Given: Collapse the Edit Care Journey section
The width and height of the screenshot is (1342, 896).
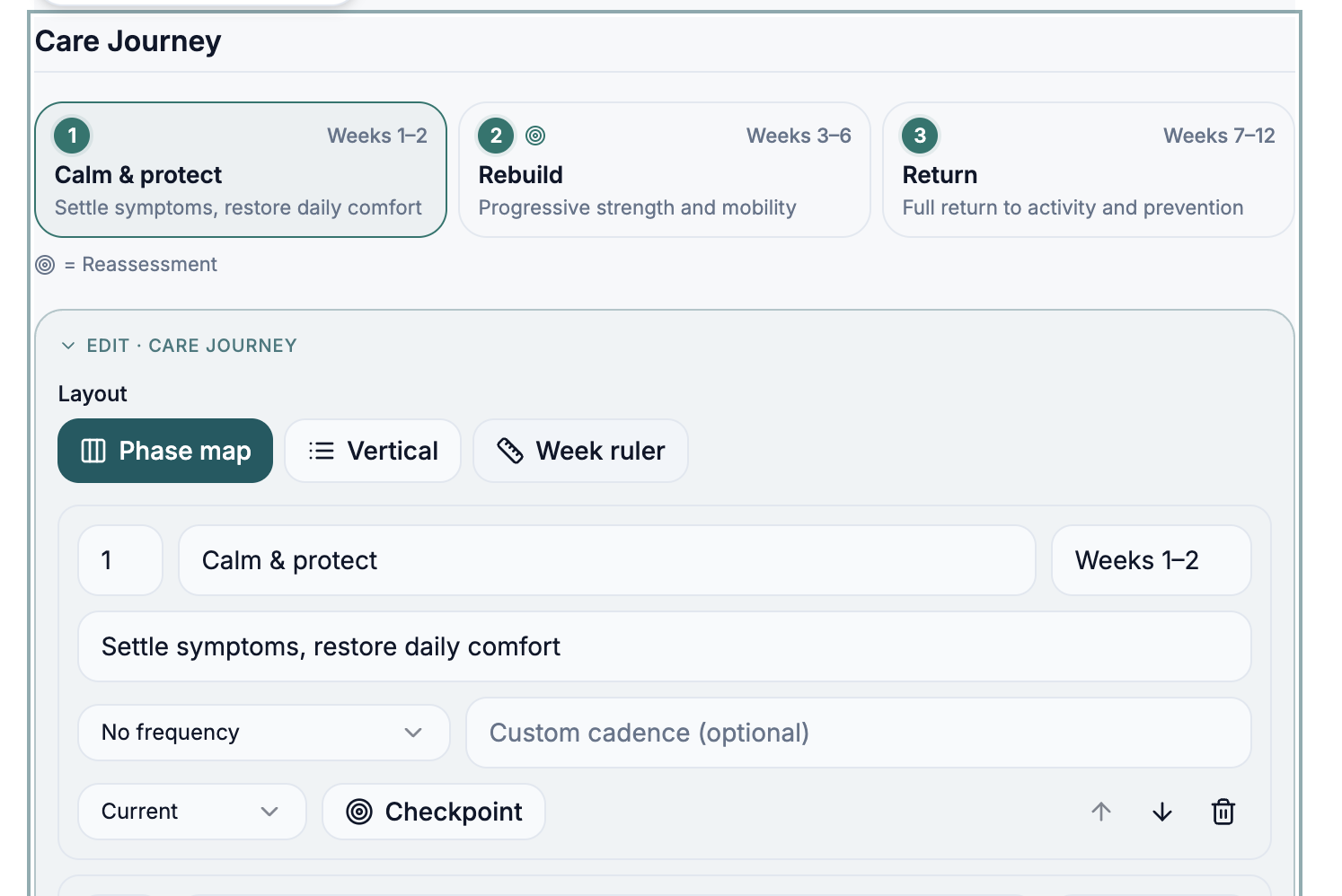Looking at the screenshot, I should tap(178, 346).
